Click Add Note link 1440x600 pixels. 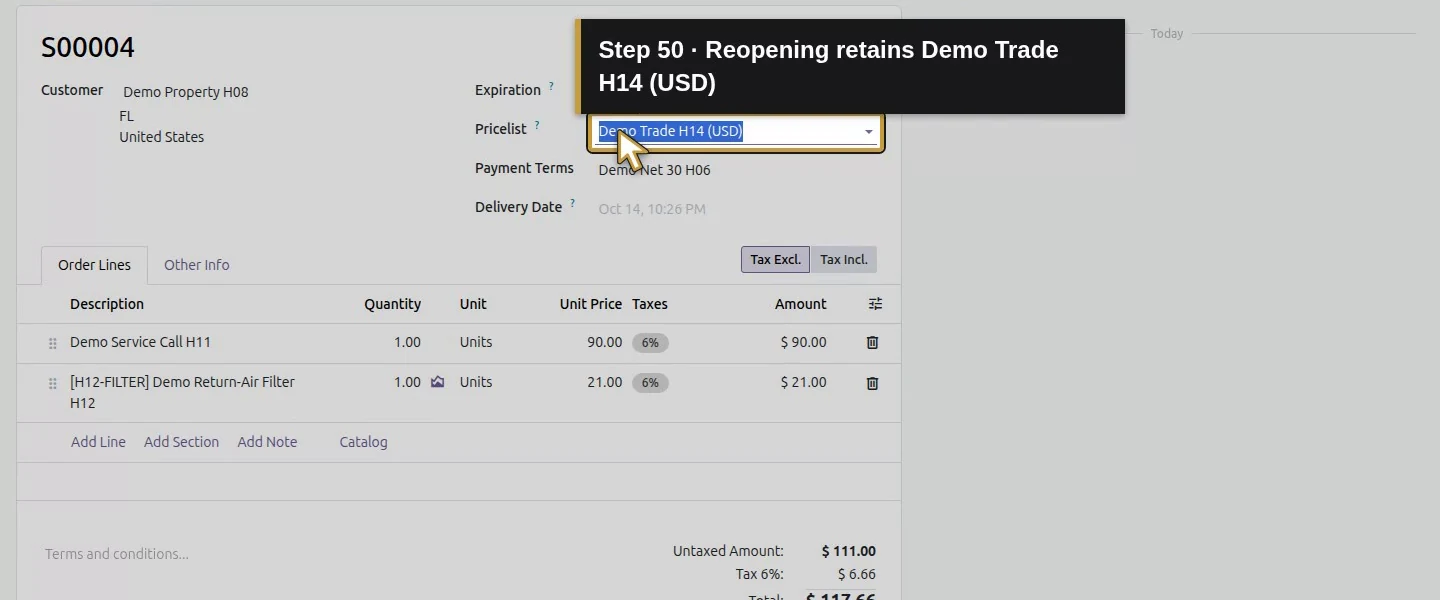(x=267, y=442)
